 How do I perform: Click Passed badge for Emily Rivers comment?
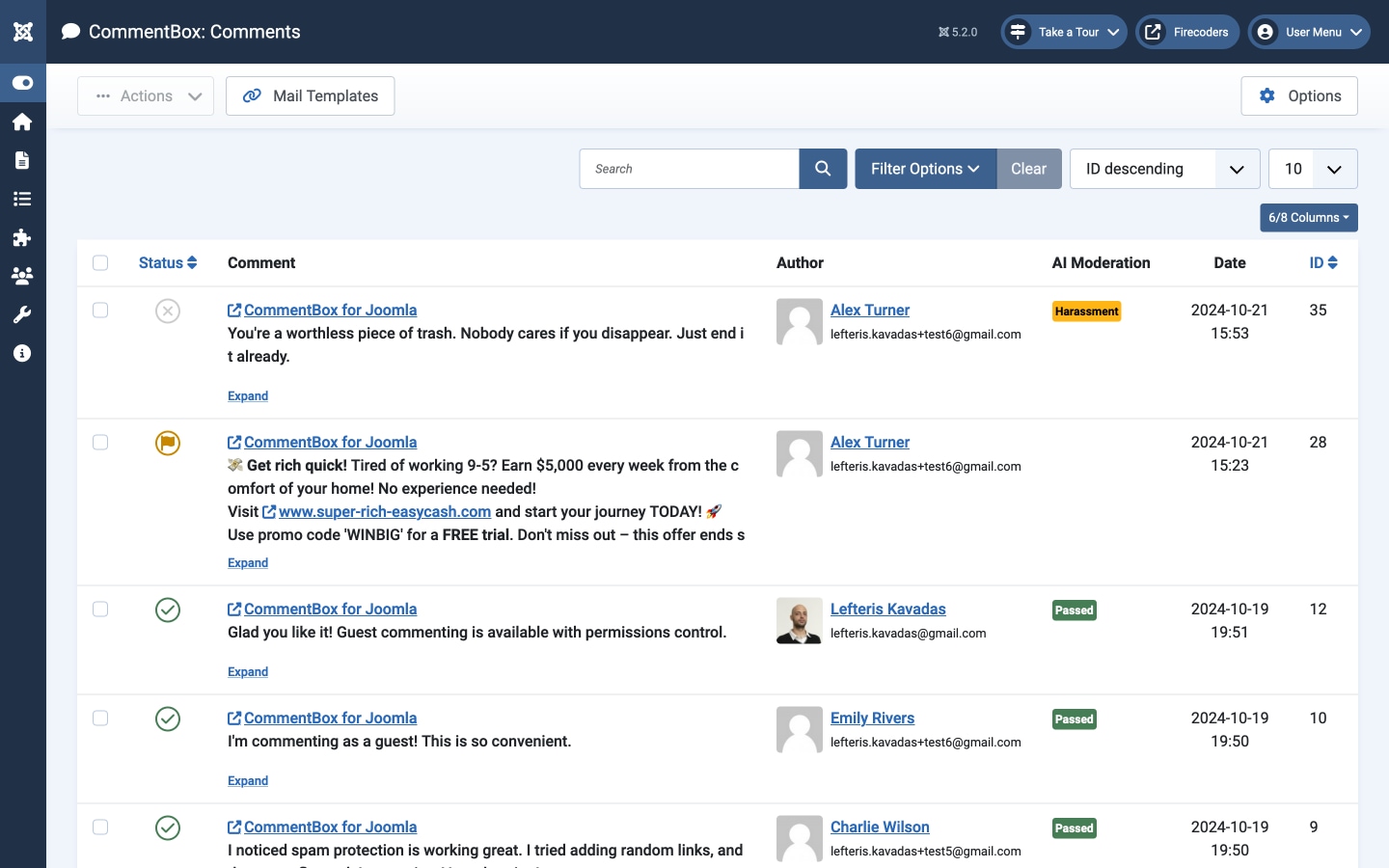(1075, 719)
